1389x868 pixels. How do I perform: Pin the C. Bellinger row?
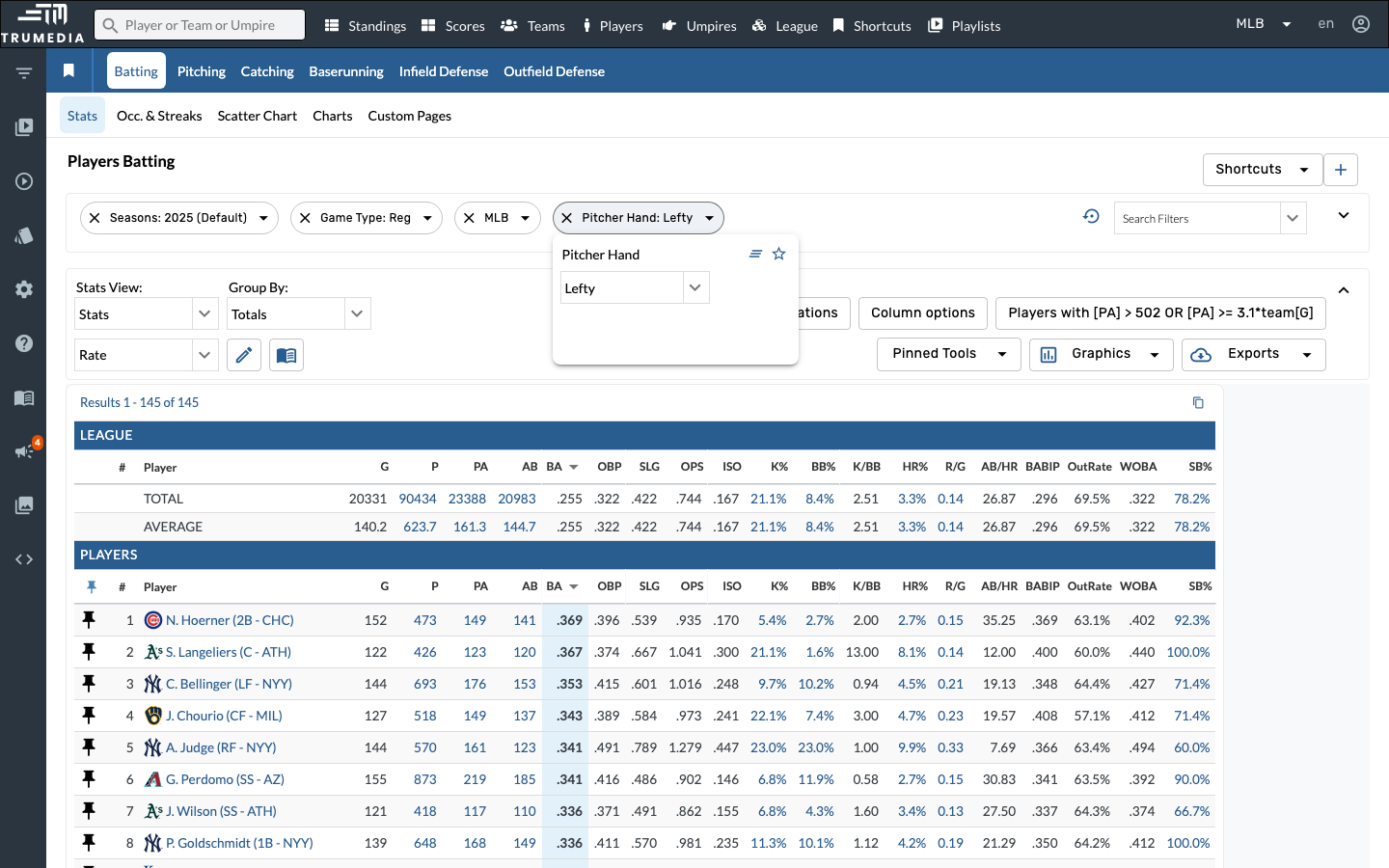[x=89, y=684]
